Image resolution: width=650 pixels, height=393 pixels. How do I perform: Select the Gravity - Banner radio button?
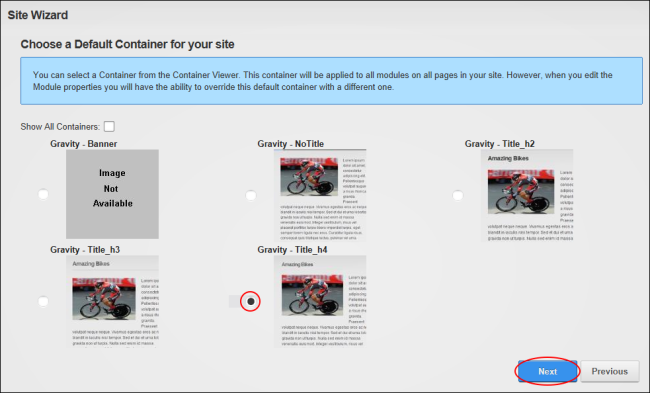43,194
